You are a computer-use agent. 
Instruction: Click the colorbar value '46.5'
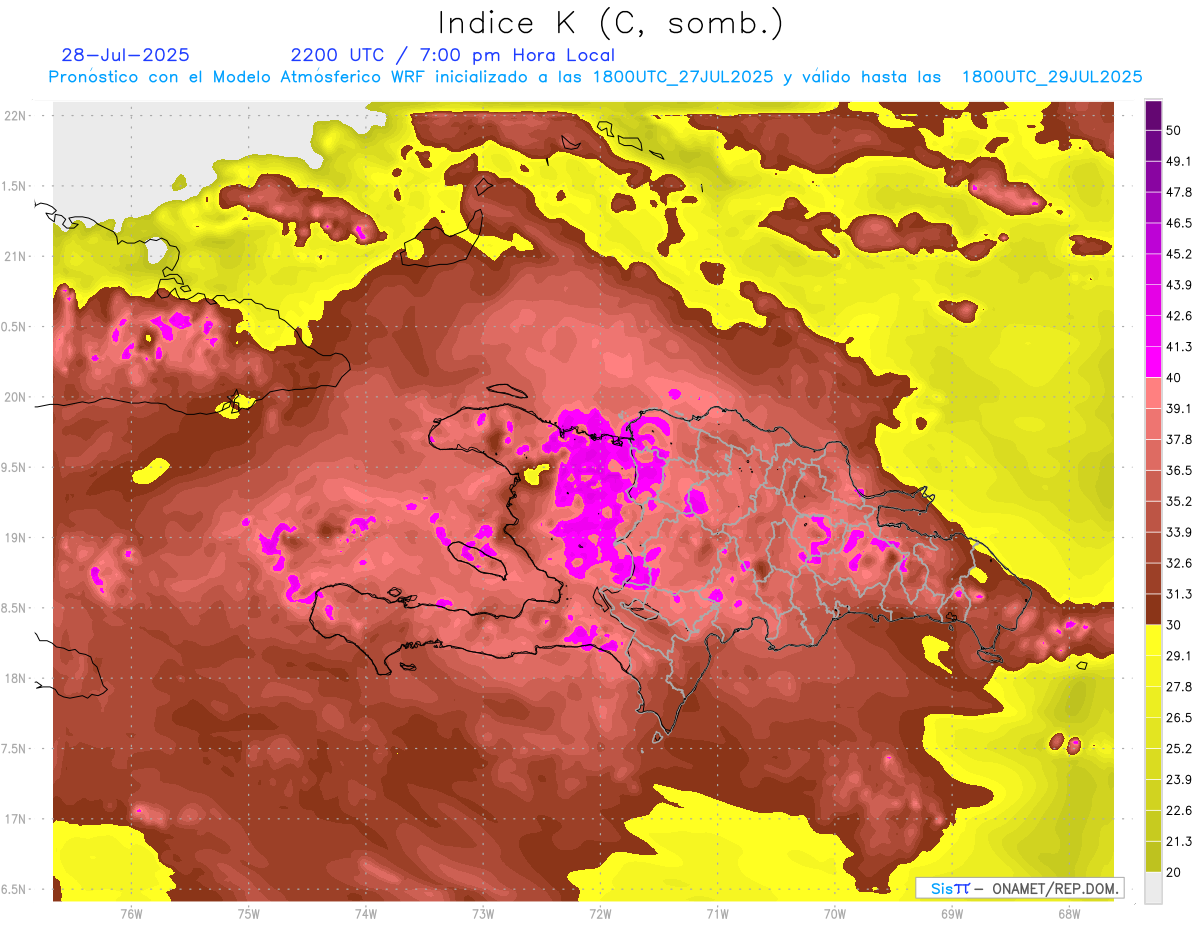click(x=1179, y=223)
